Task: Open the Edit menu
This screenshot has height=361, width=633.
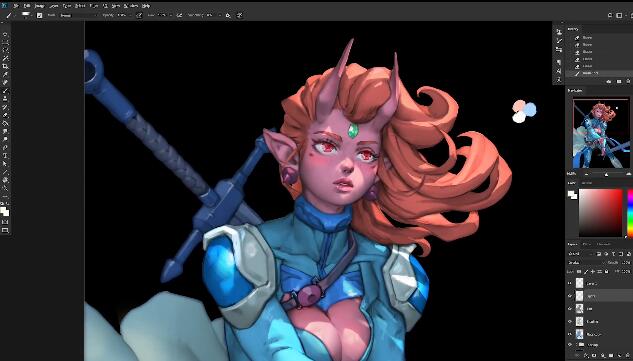Action: [27, 6]
